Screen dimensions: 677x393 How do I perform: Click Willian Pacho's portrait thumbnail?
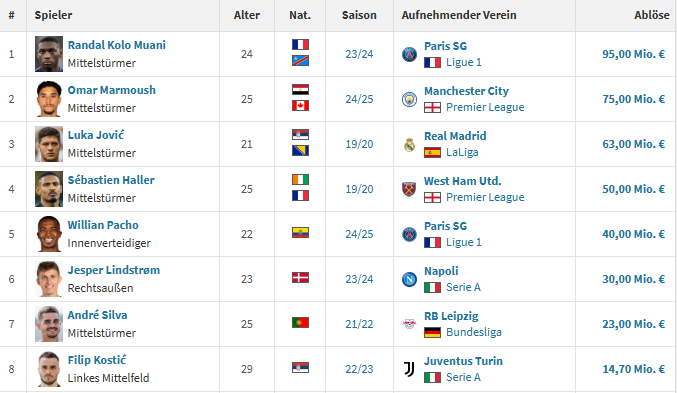tap(49, 234)
